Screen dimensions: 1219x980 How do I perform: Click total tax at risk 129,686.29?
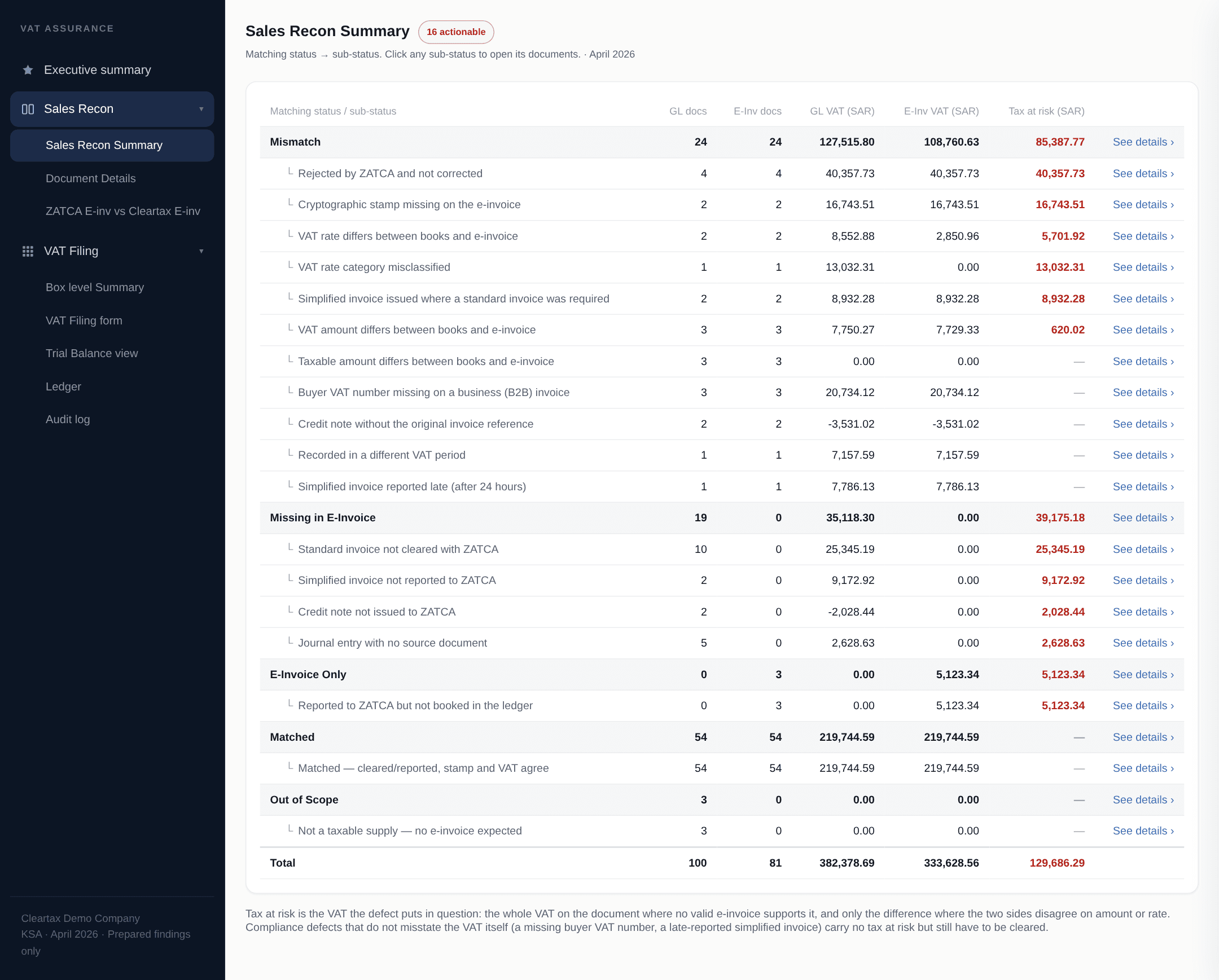(1056, 863)
